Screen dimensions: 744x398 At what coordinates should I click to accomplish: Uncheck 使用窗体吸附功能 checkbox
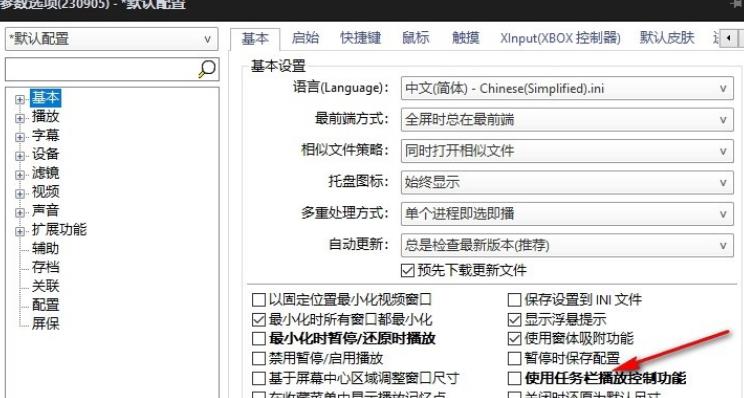[x=514, y=339]
